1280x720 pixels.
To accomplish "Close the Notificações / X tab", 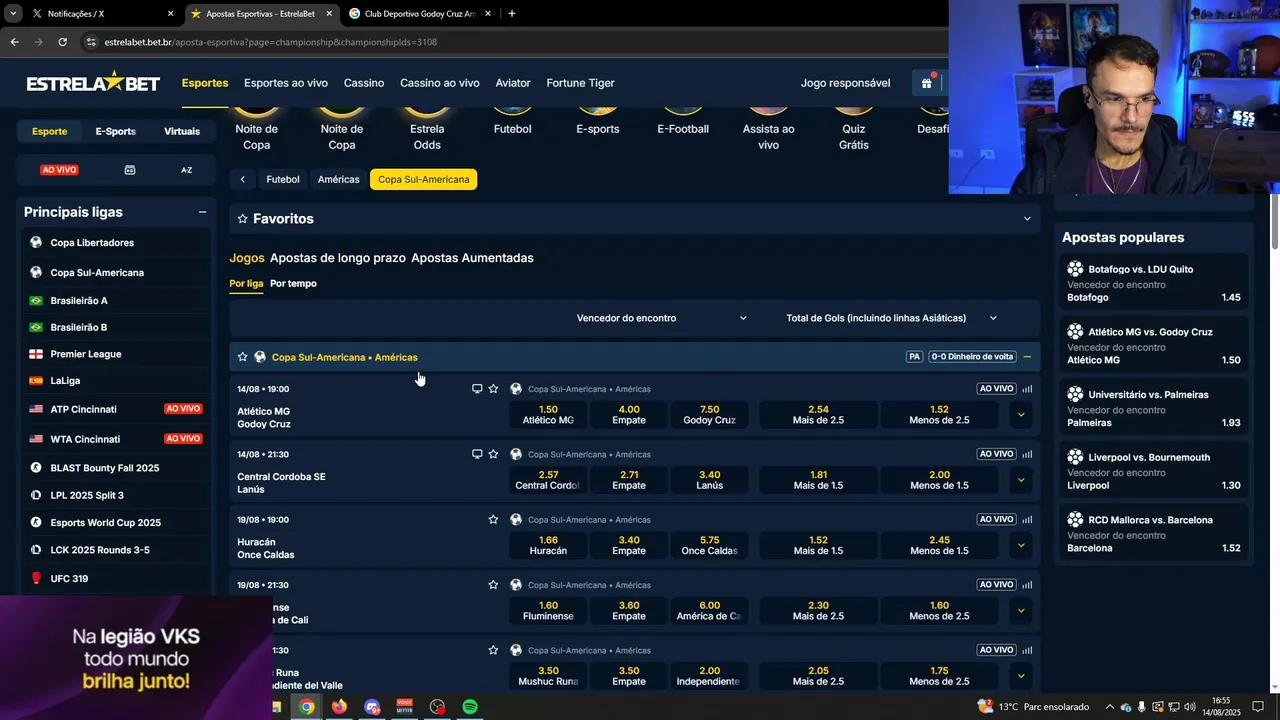I will (x=170, y=14).
